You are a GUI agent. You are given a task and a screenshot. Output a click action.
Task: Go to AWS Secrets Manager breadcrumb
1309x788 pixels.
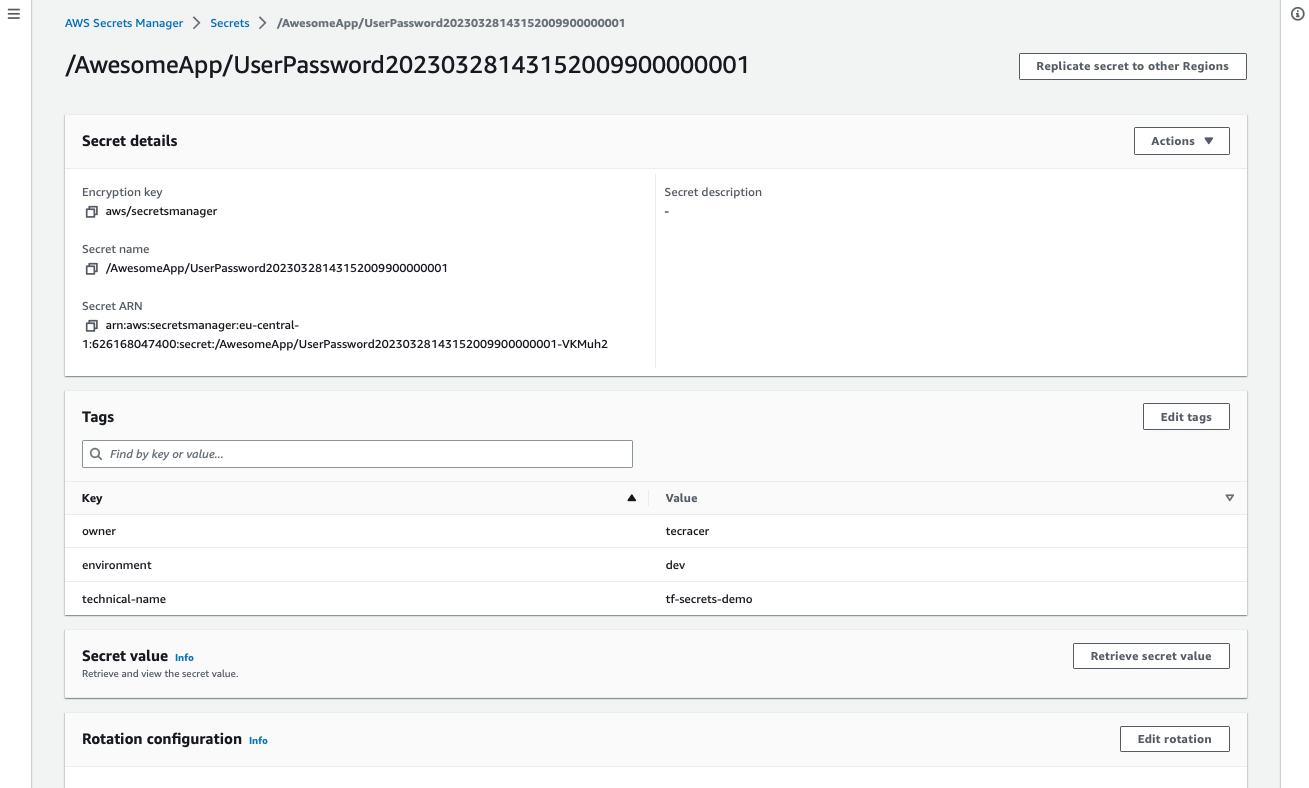(124, 23)
